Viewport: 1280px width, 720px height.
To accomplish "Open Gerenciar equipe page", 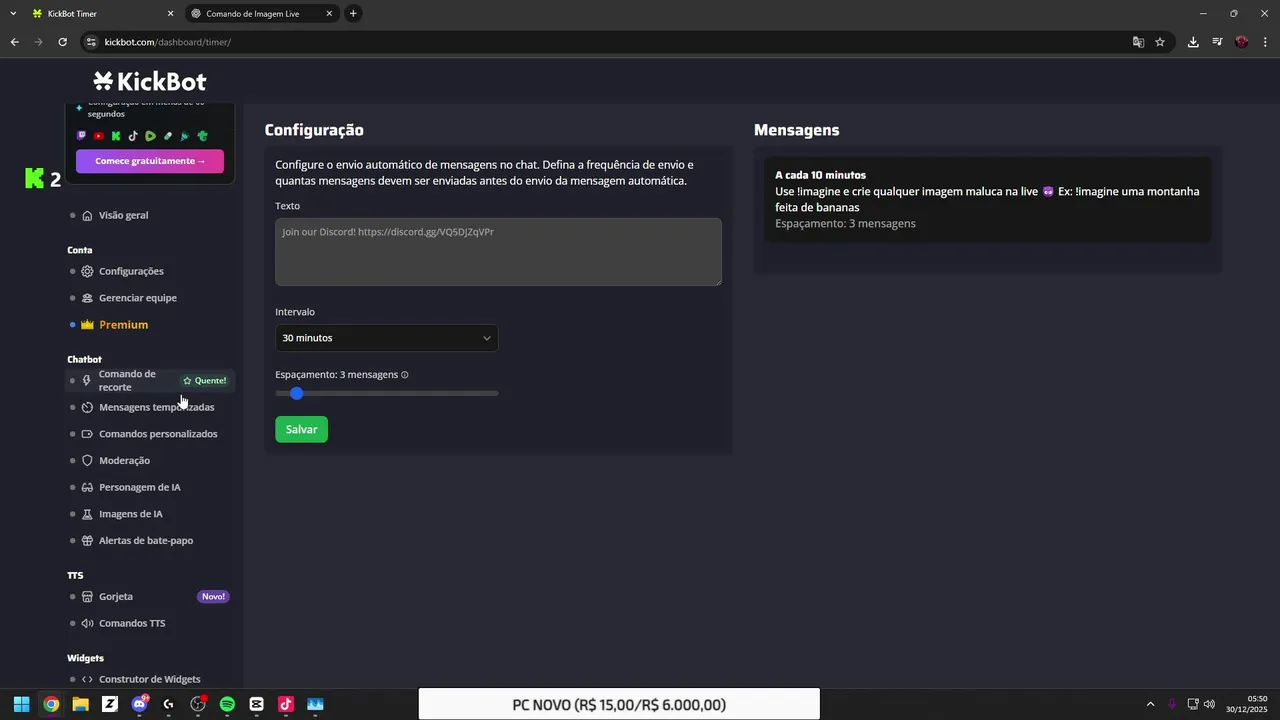I will coord(137,298).
